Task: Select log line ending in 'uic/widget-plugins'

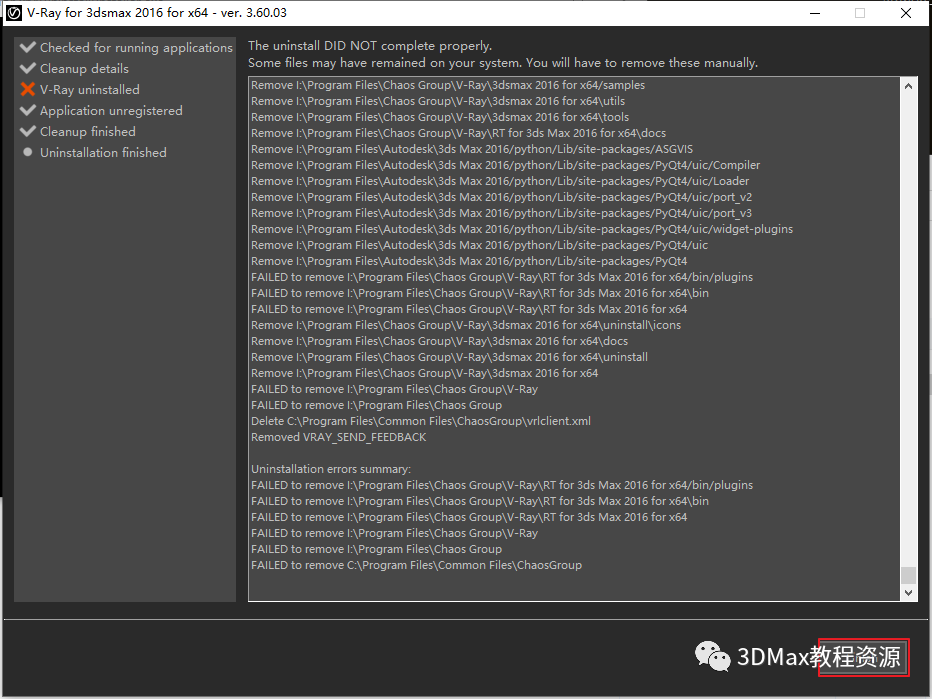Action: pos(522,229)
